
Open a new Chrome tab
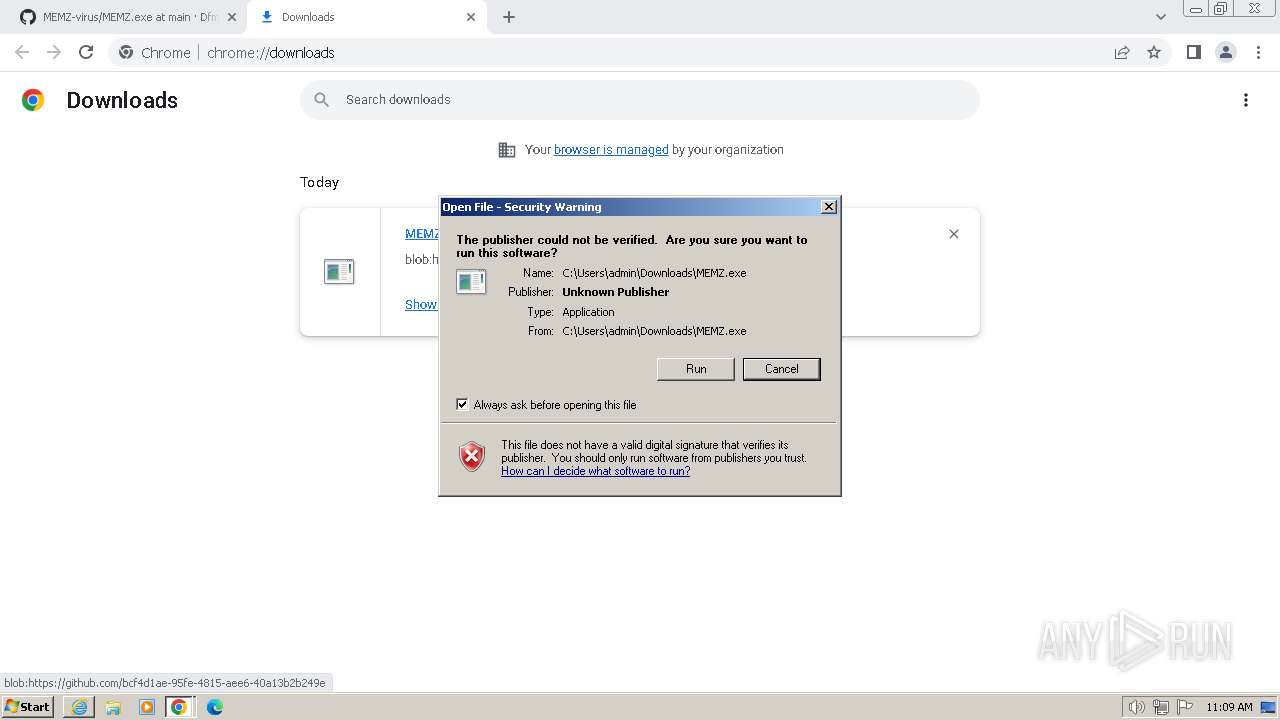tap(509, 17)
